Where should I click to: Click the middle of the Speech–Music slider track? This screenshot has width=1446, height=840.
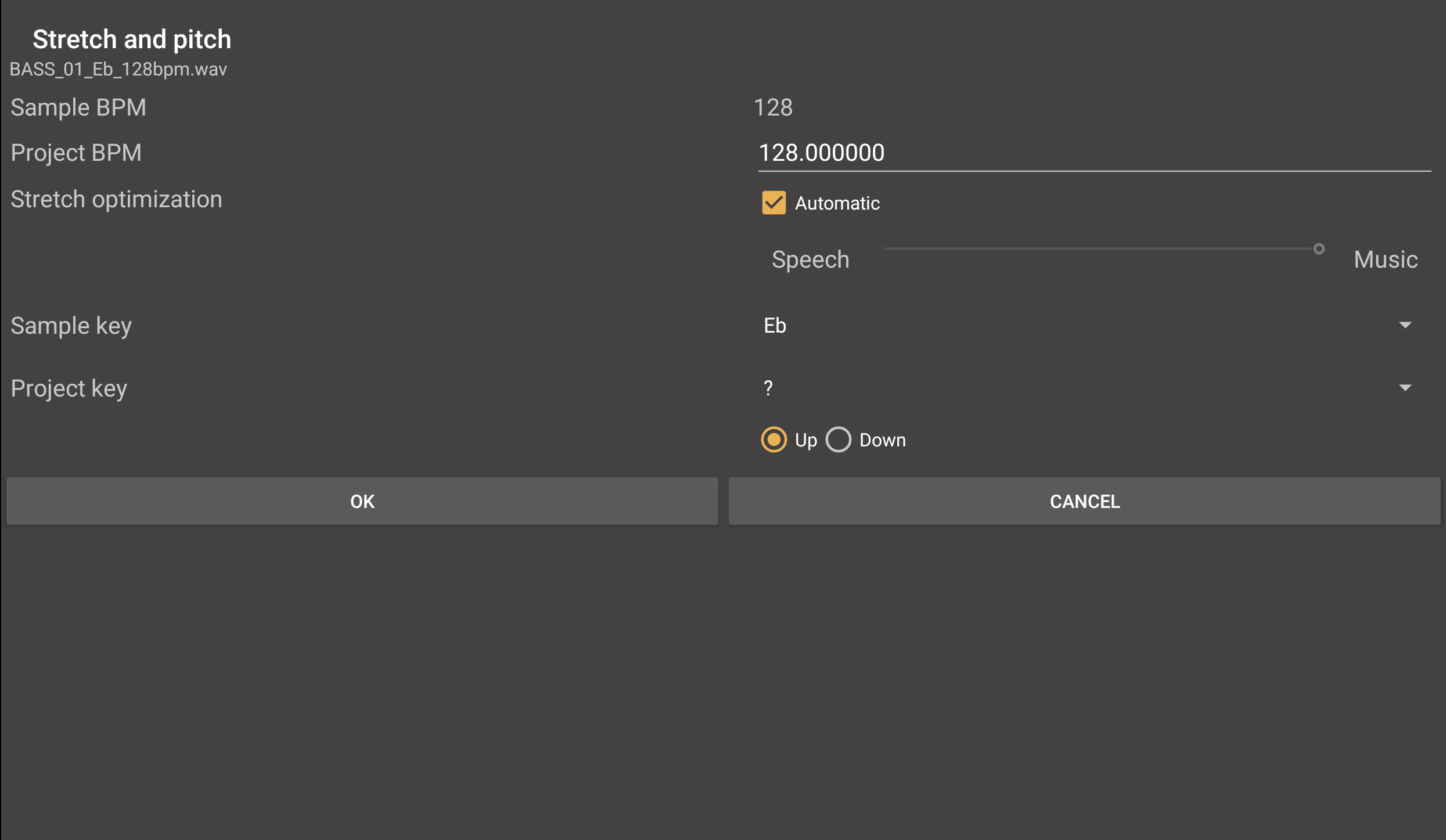point(1100,249)
